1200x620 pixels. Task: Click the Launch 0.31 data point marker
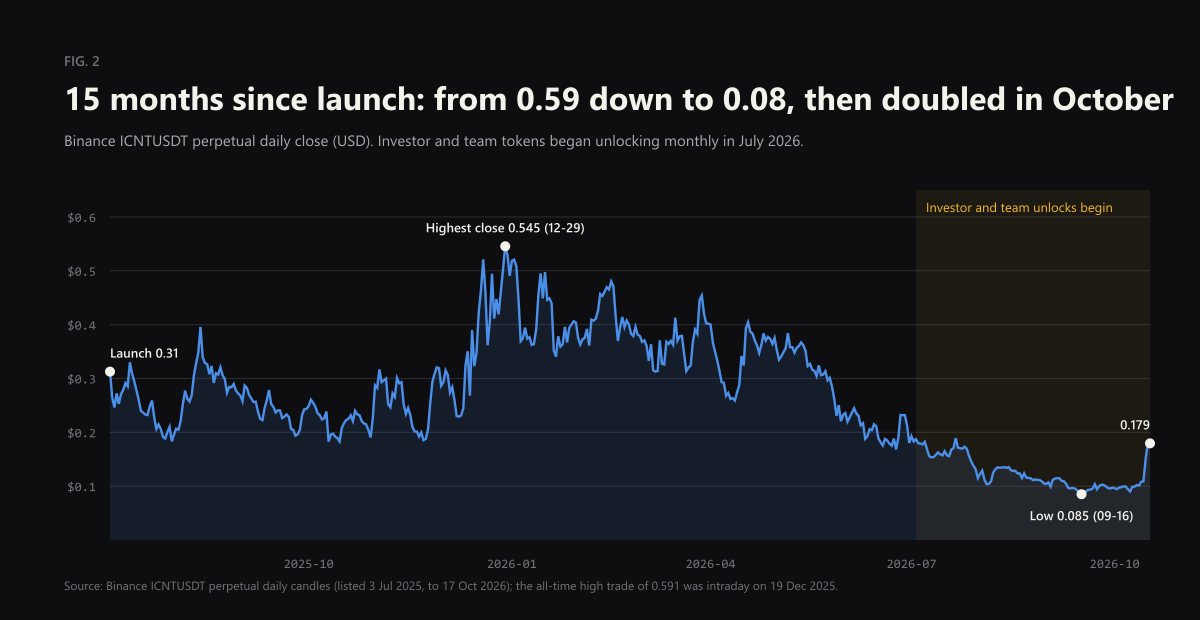tap(110, 372)
